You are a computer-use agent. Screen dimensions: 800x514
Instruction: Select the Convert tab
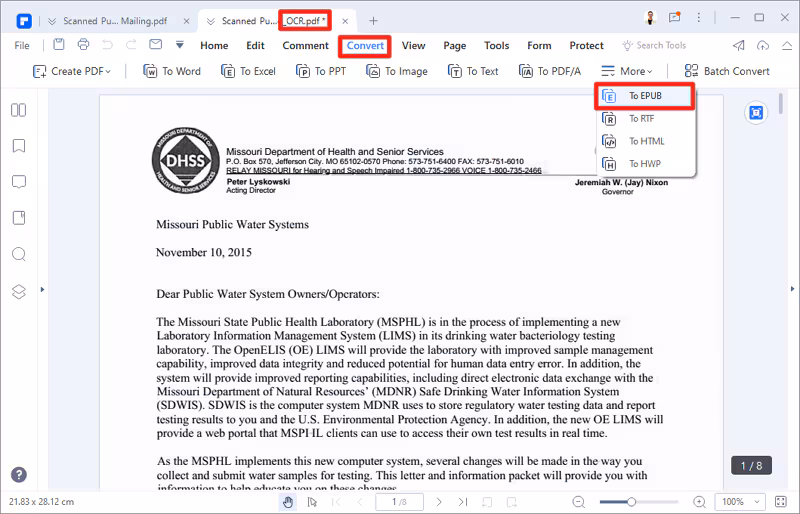(365, 45)
